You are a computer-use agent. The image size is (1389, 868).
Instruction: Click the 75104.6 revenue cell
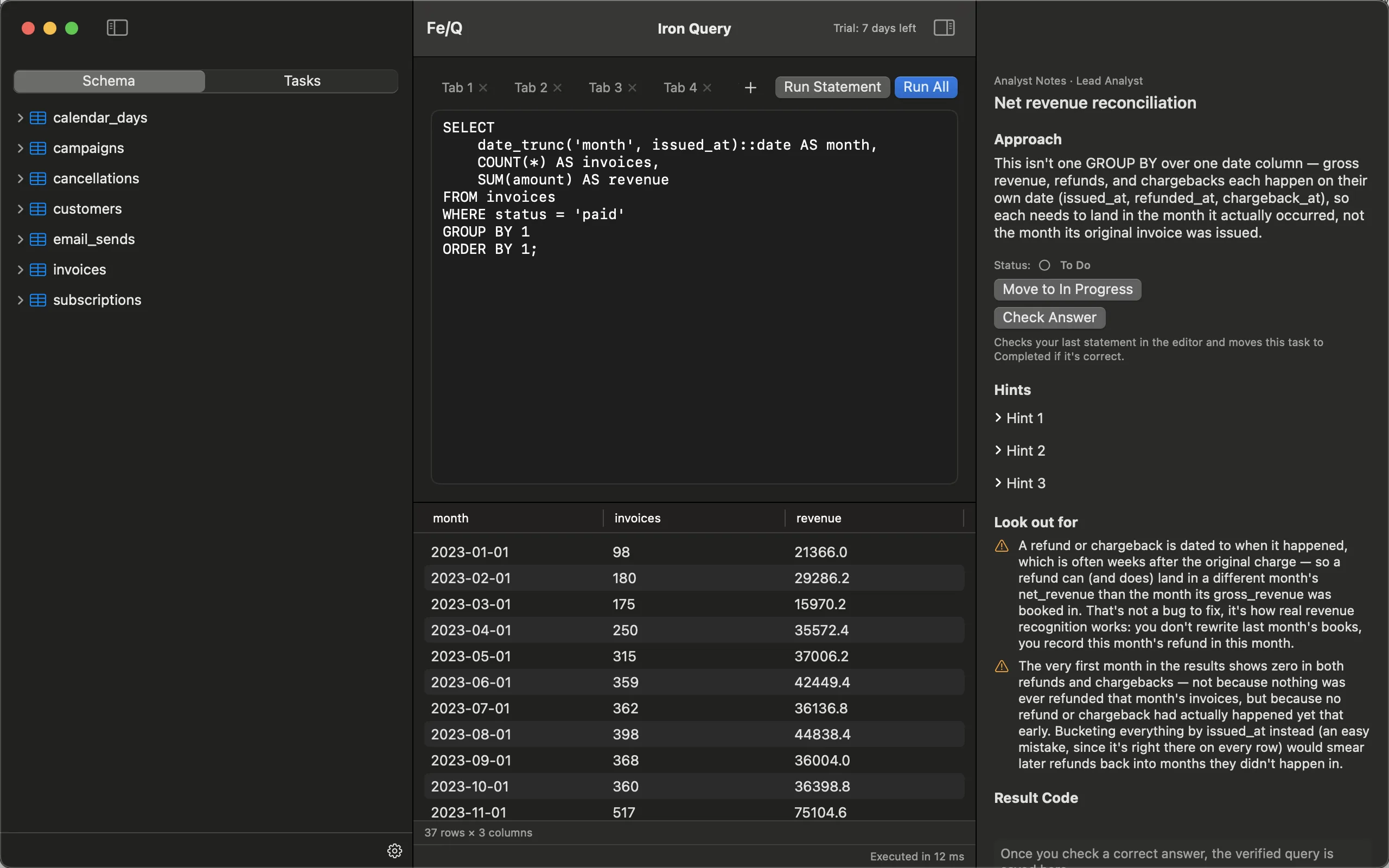point(820,812)
